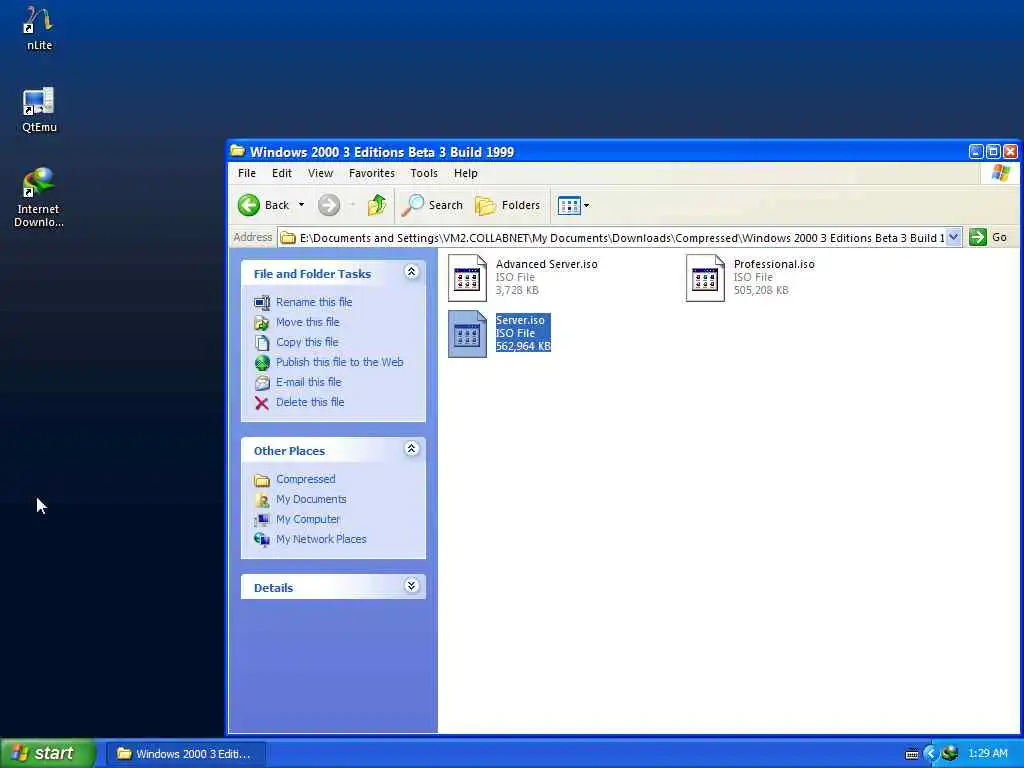Go back with the green Back arrow
The width and height of the screenshot is (1024, 768).
(x=263, y=205)
